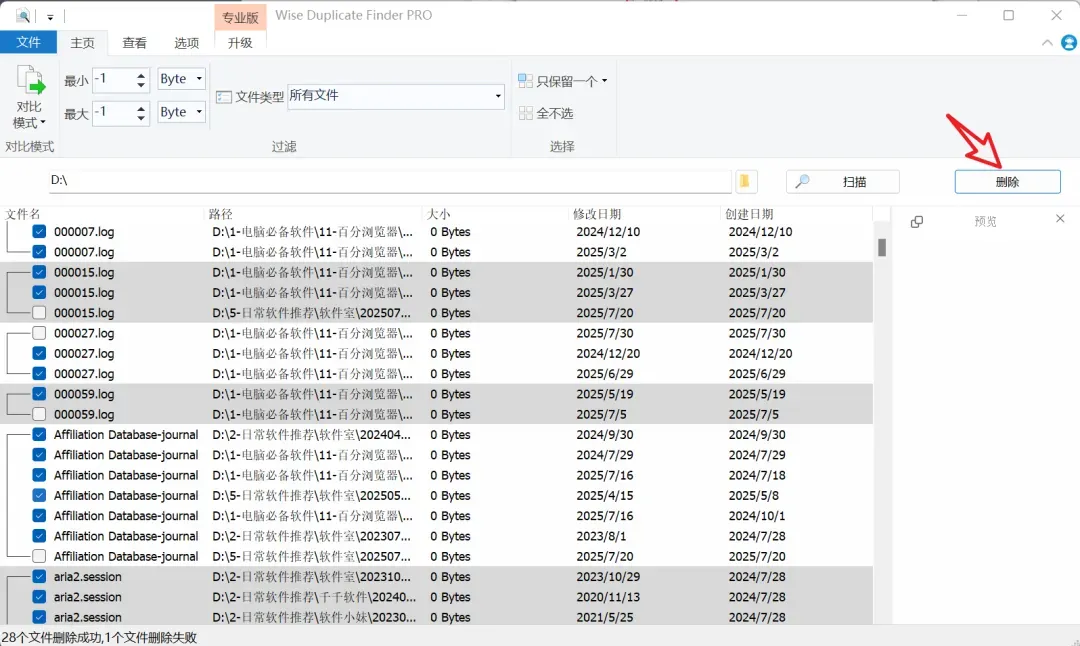Sort by the 文件名 column header
Screen dimensions: 1080x646
[x=23, y=214]
